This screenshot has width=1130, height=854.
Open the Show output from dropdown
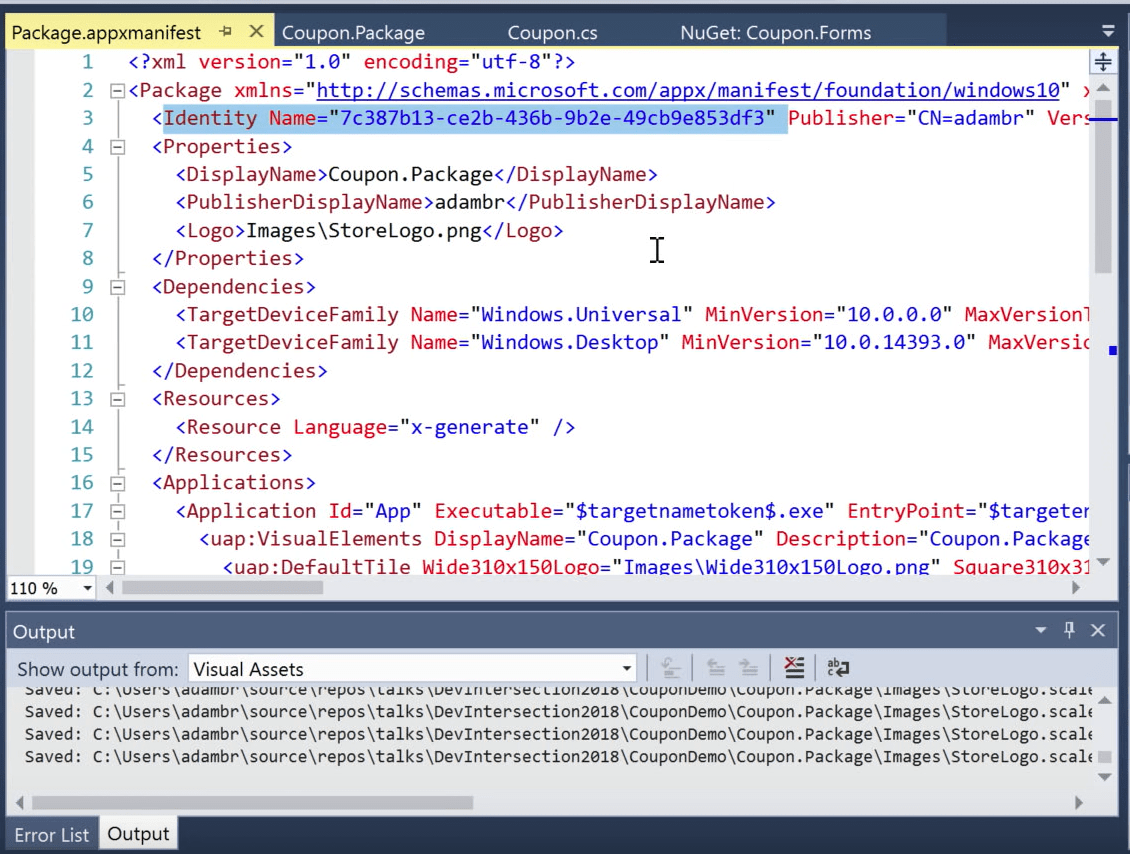626,667
